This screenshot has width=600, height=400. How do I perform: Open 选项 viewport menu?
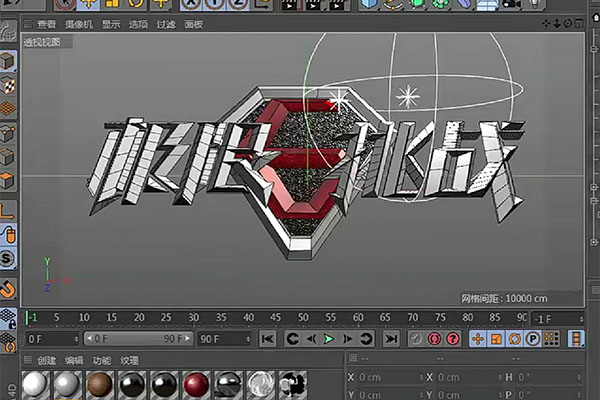click(x=138, y=24)
